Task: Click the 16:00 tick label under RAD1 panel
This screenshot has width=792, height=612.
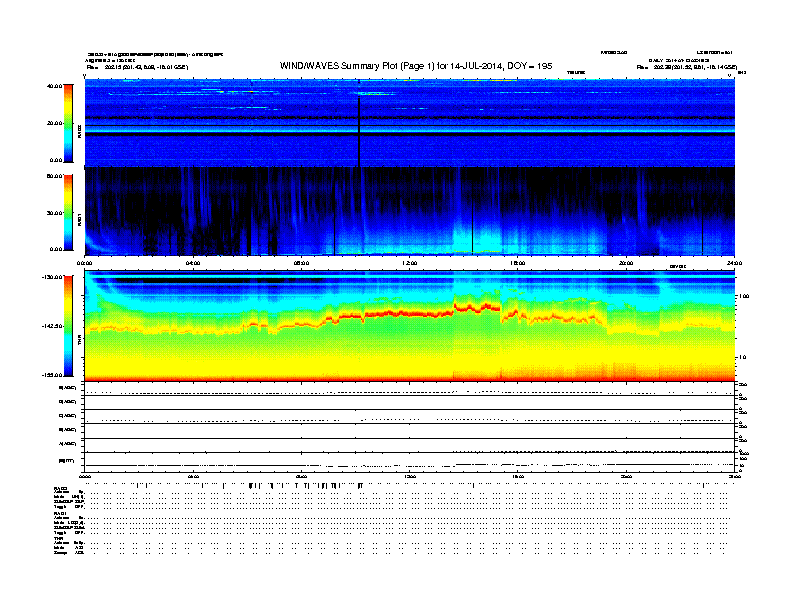Action: [x=518, y=263]
